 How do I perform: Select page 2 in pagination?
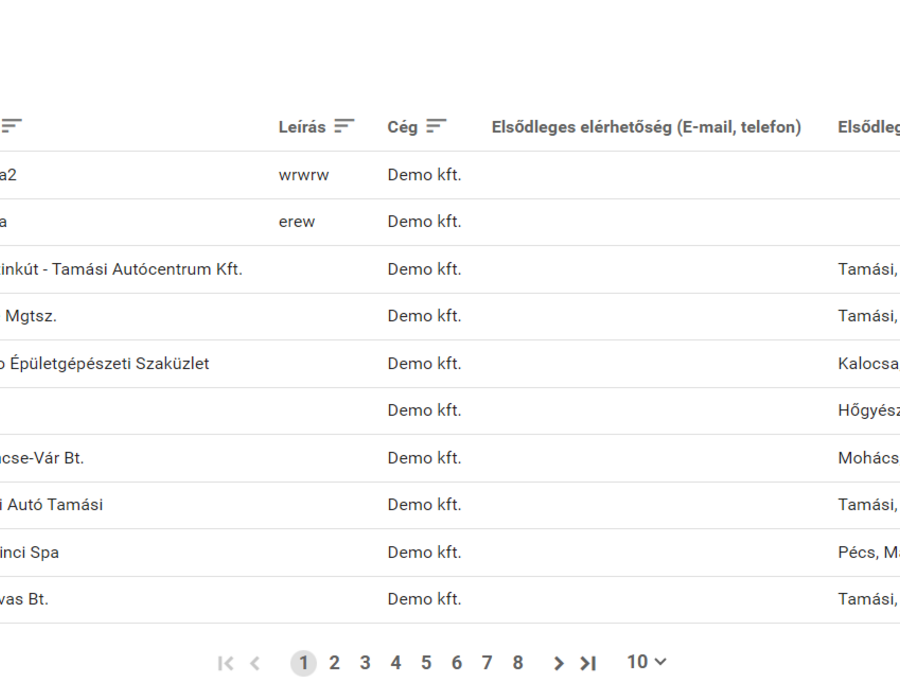[x=334, y=663]
